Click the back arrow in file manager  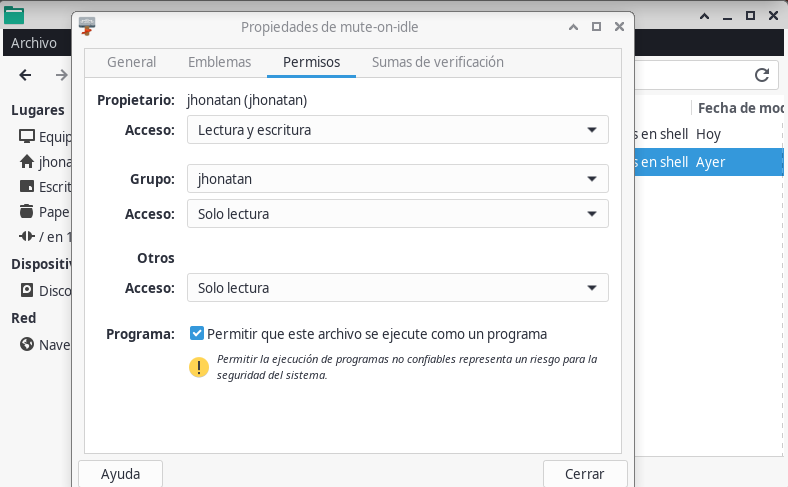pyautogui.click(x=25, y=75)
